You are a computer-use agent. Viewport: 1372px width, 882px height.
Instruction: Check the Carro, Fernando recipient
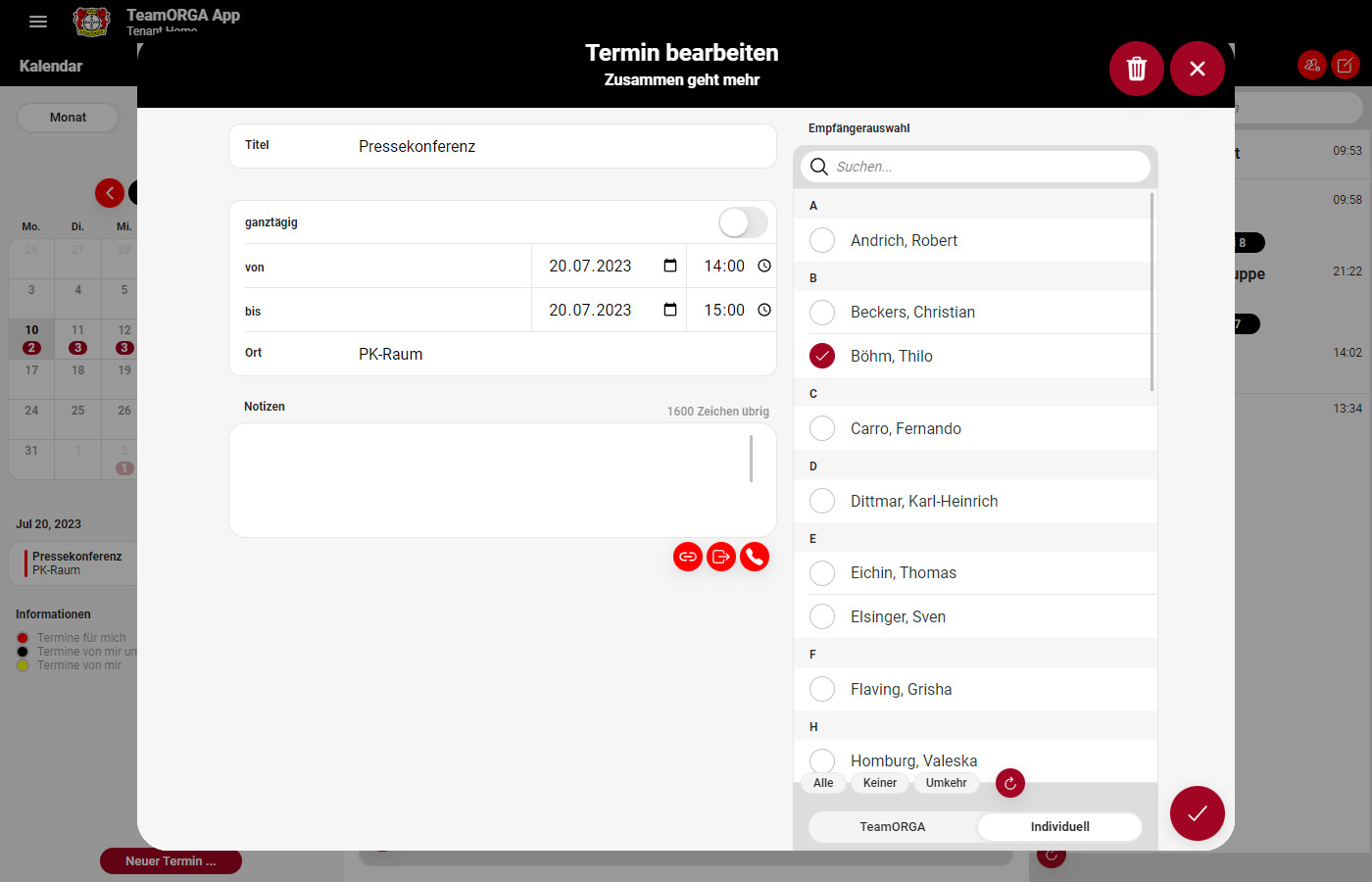click(x=822, y=428)
